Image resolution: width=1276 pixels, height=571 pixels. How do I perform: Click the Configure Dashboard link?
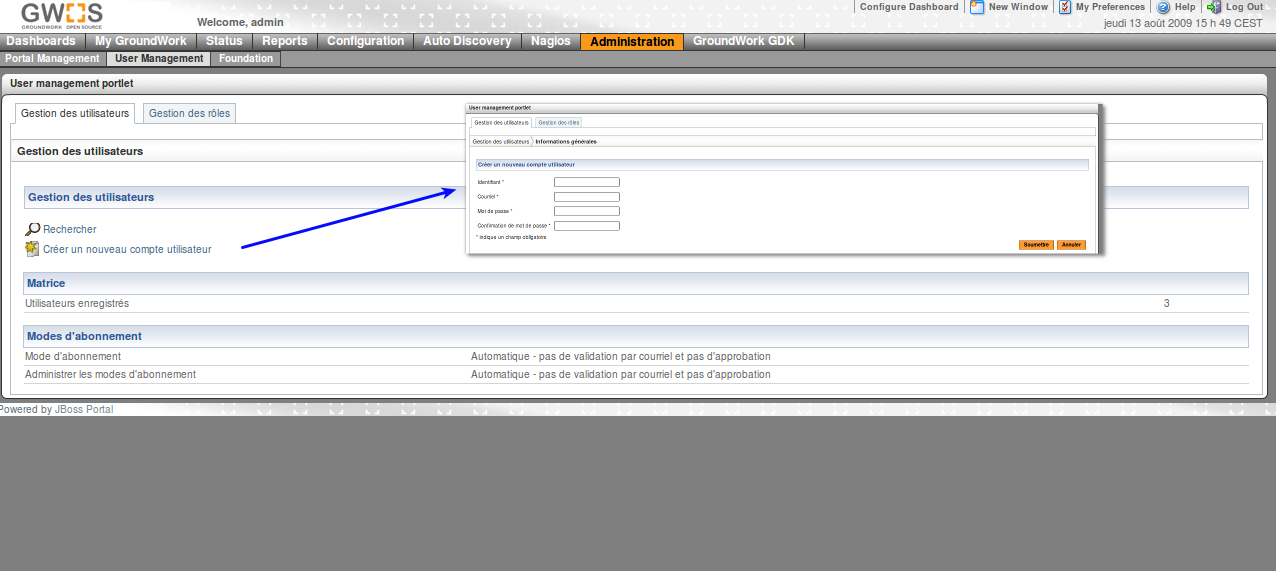tap(908, 7)
